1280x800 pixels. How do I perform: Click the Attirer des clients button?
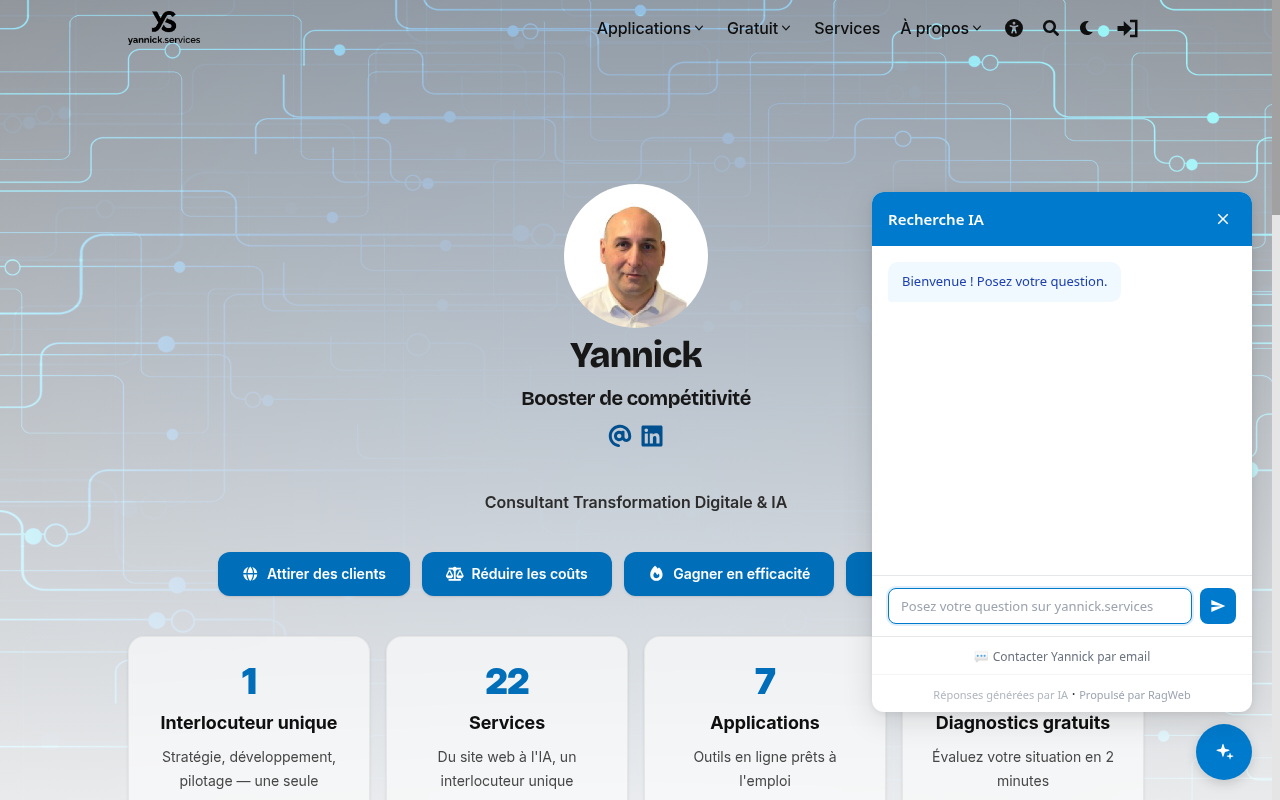click(x=314, y=574)
